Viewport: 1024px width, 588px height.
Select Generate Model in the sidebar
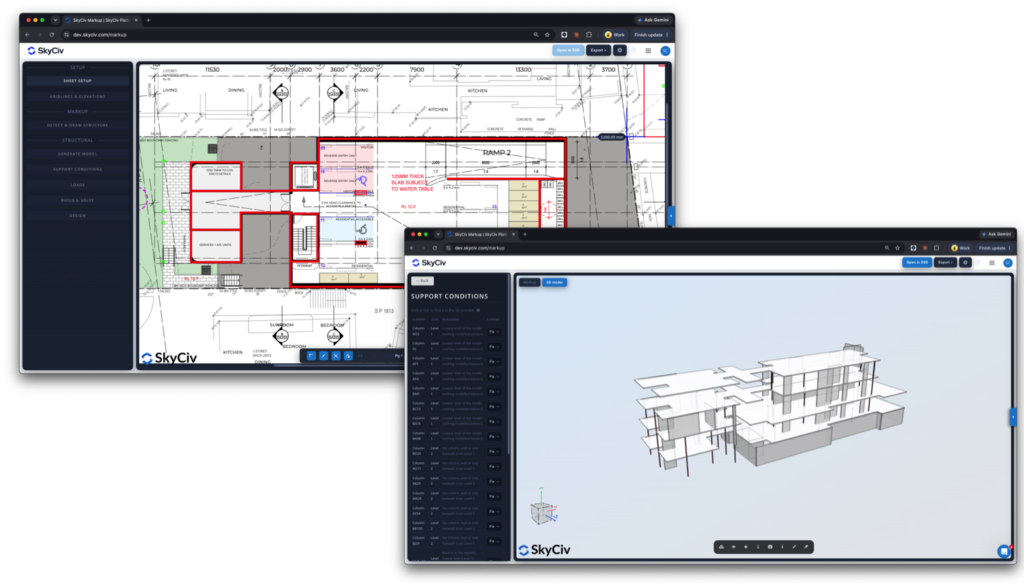78,154
